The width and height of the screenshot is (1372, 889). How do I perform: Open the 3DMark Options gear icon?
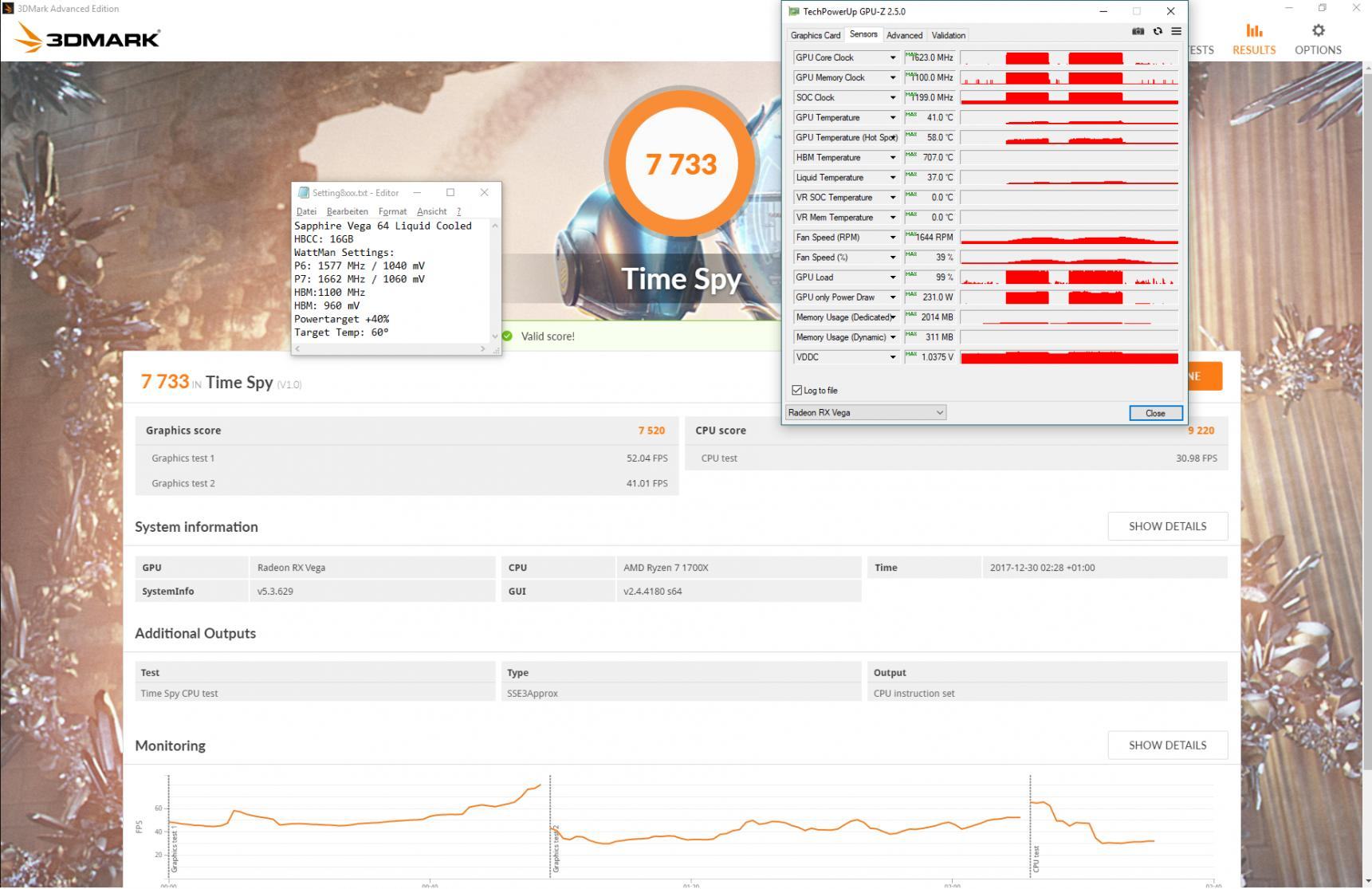[1318, 30]
